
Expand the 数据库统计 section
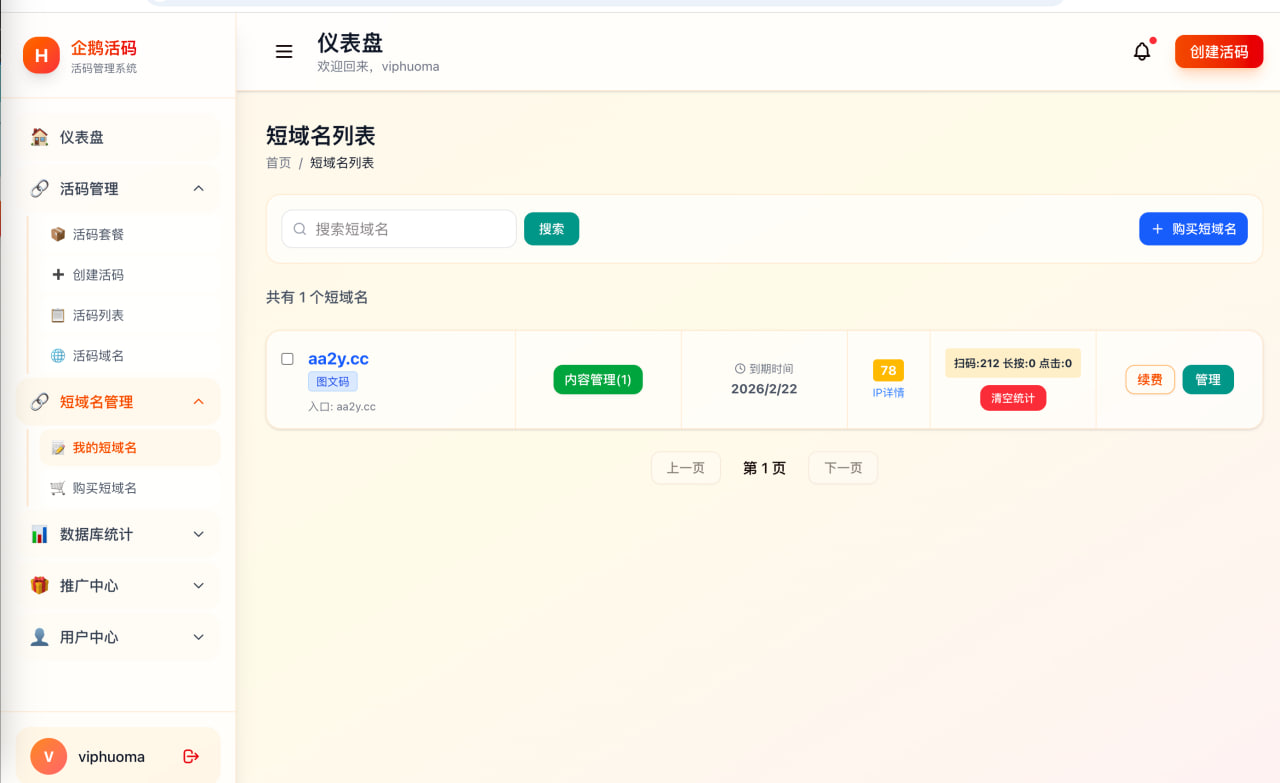click(x=198, y=534)
